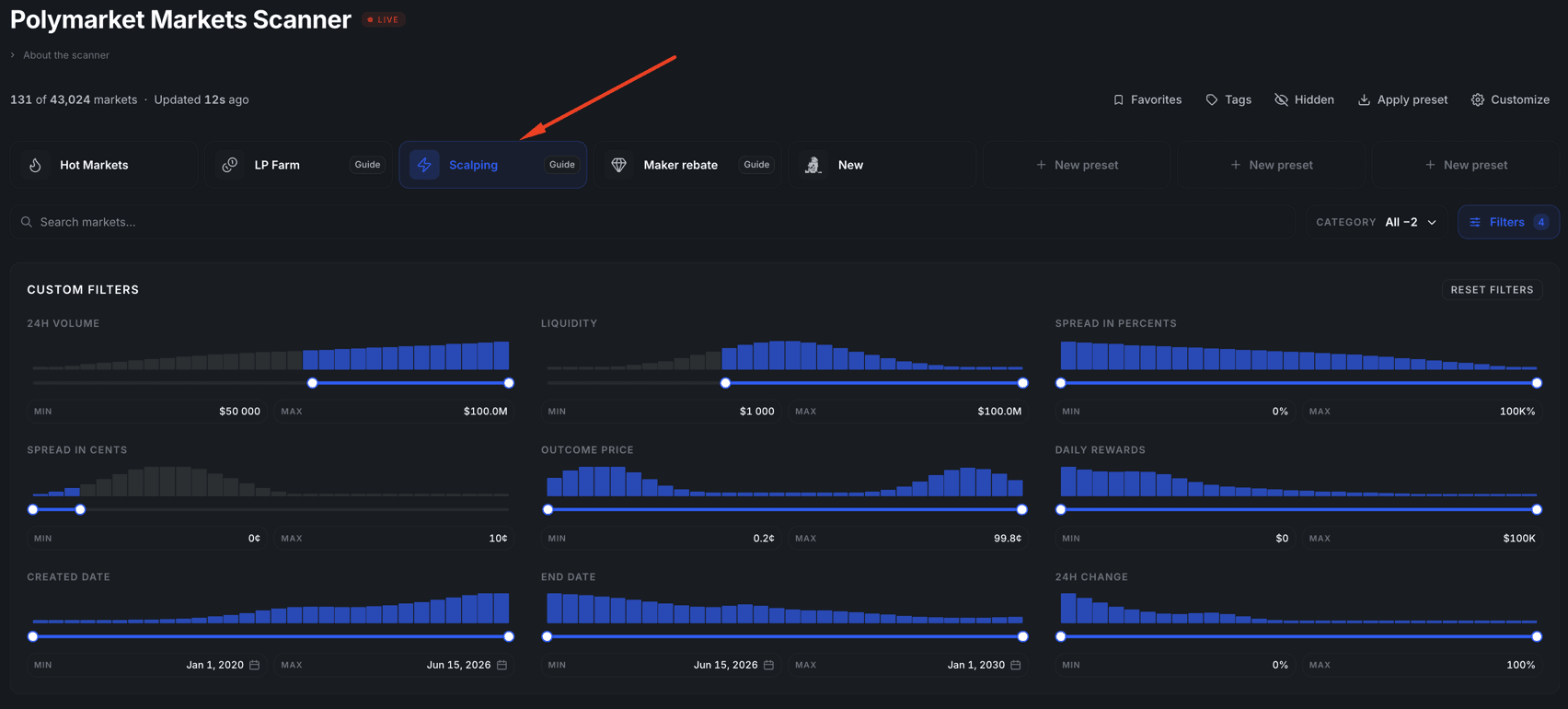This screenshot has width=1568, height=709.
Task: Click the LP Farm preset icon
Action: point(230,165)
